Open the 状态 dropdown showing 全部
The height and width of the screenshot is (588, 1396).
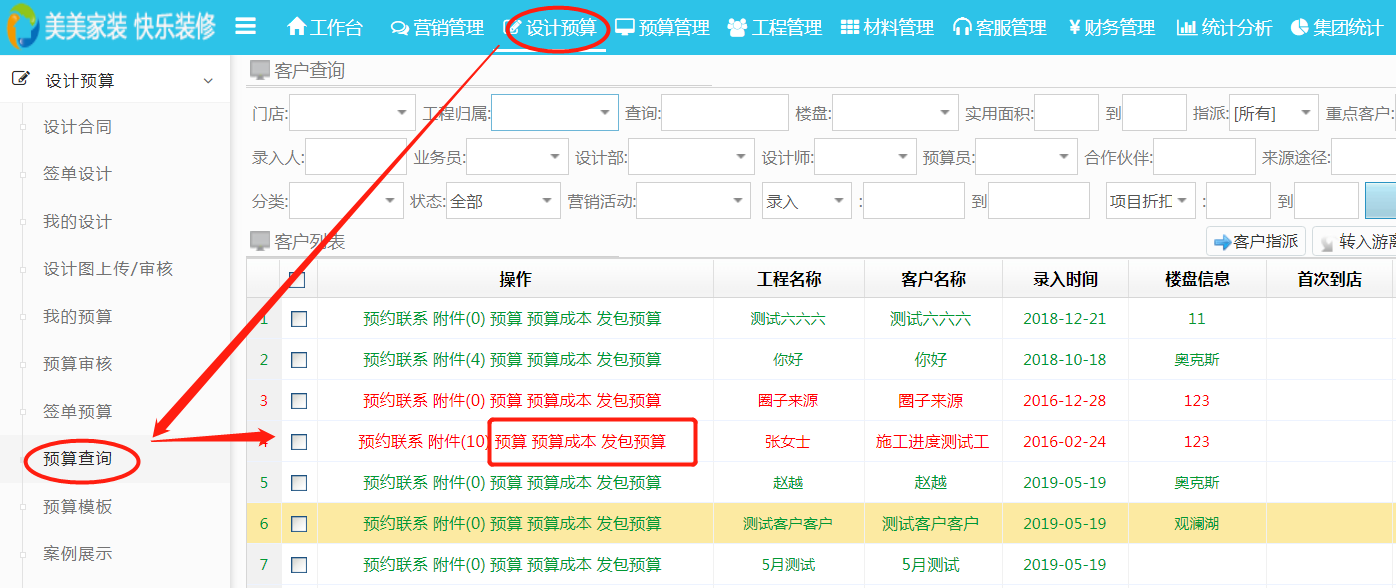coord(502,200)
